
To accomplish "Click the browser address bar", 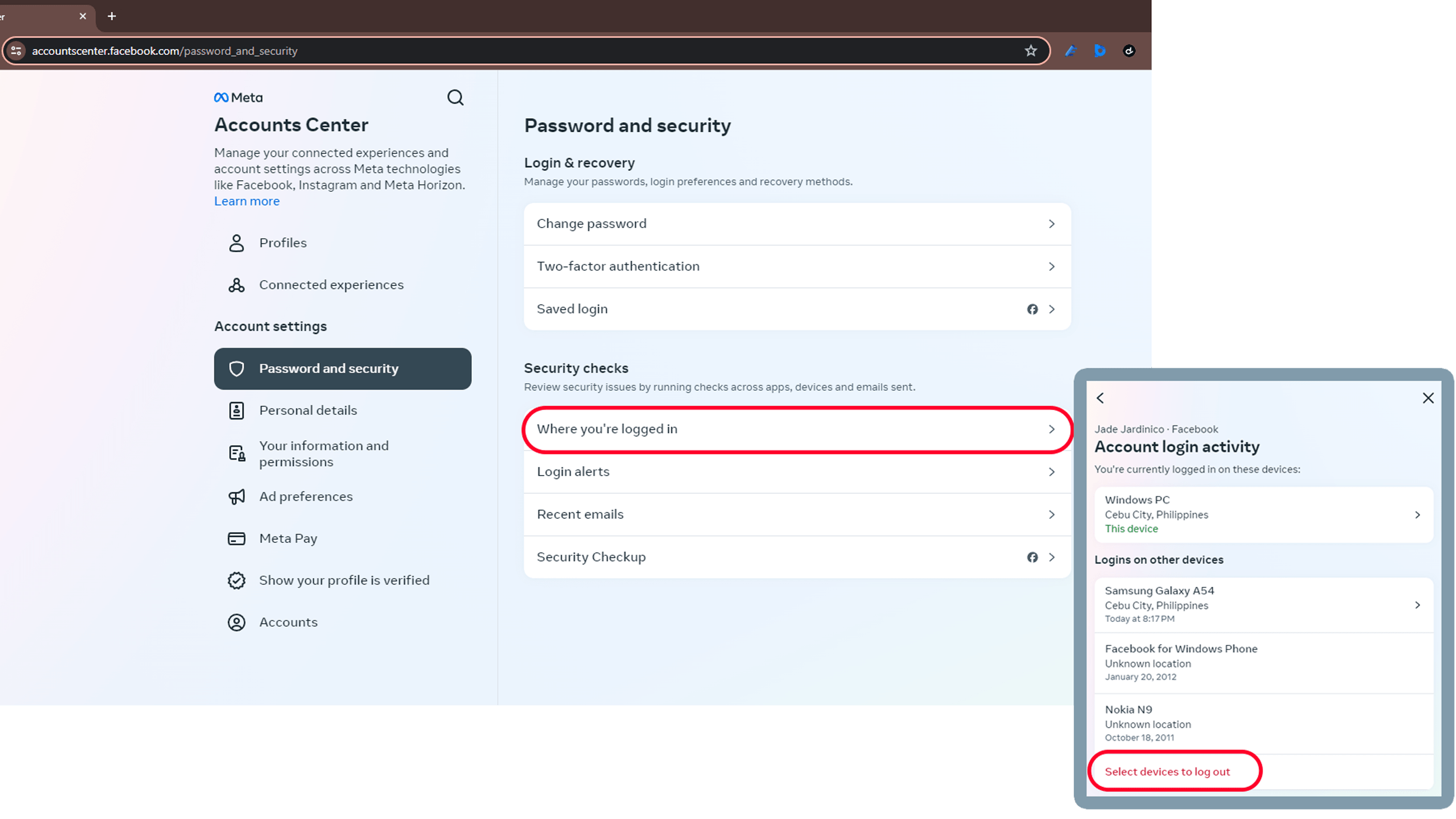I will click(351, 51).
